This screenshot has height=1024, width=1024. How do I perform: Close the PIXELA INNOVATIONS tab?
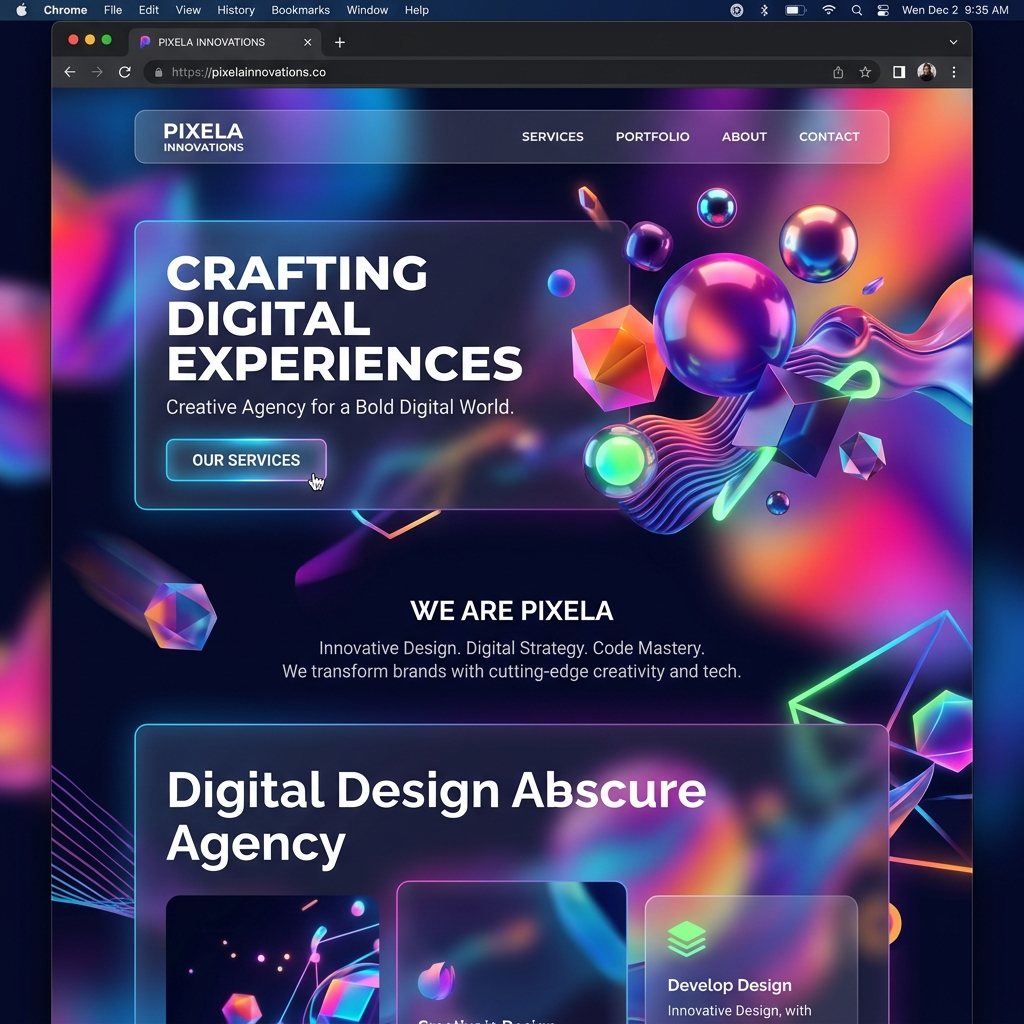point(308,42)
